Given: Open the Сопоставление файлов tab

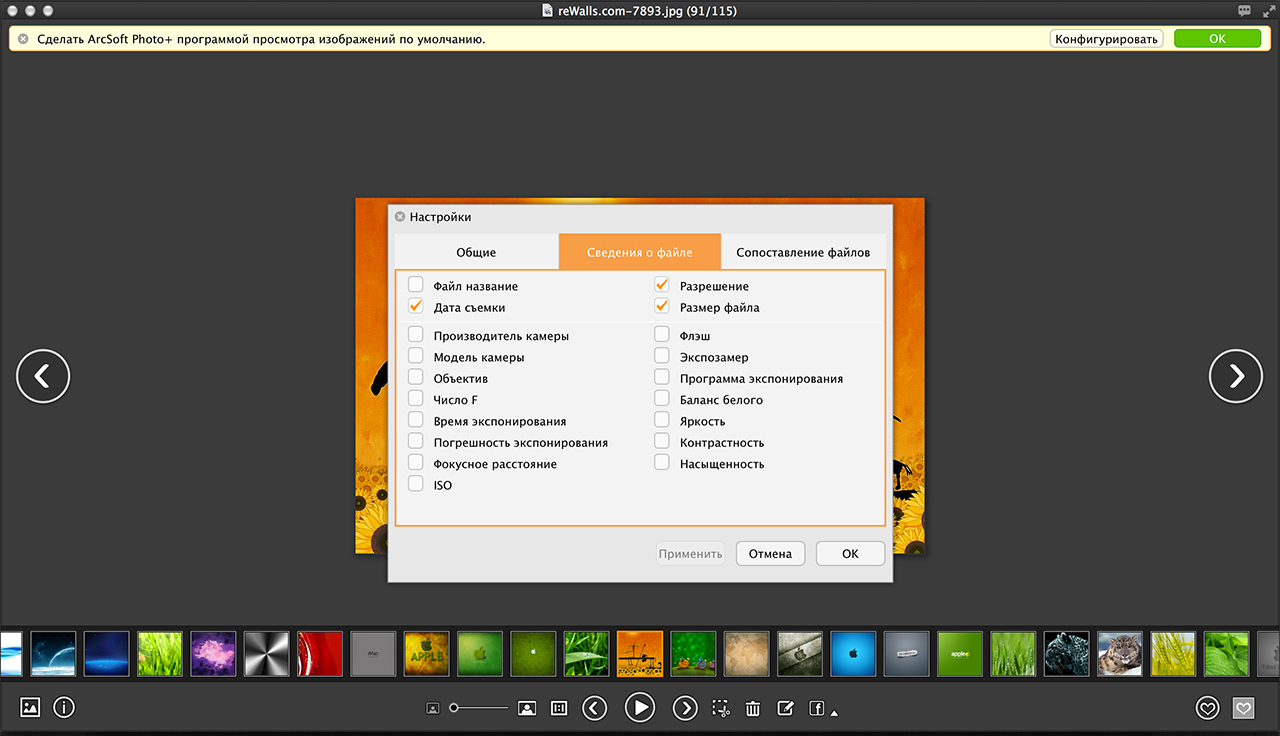Looking at the screenshot, I should pos(803,252).
